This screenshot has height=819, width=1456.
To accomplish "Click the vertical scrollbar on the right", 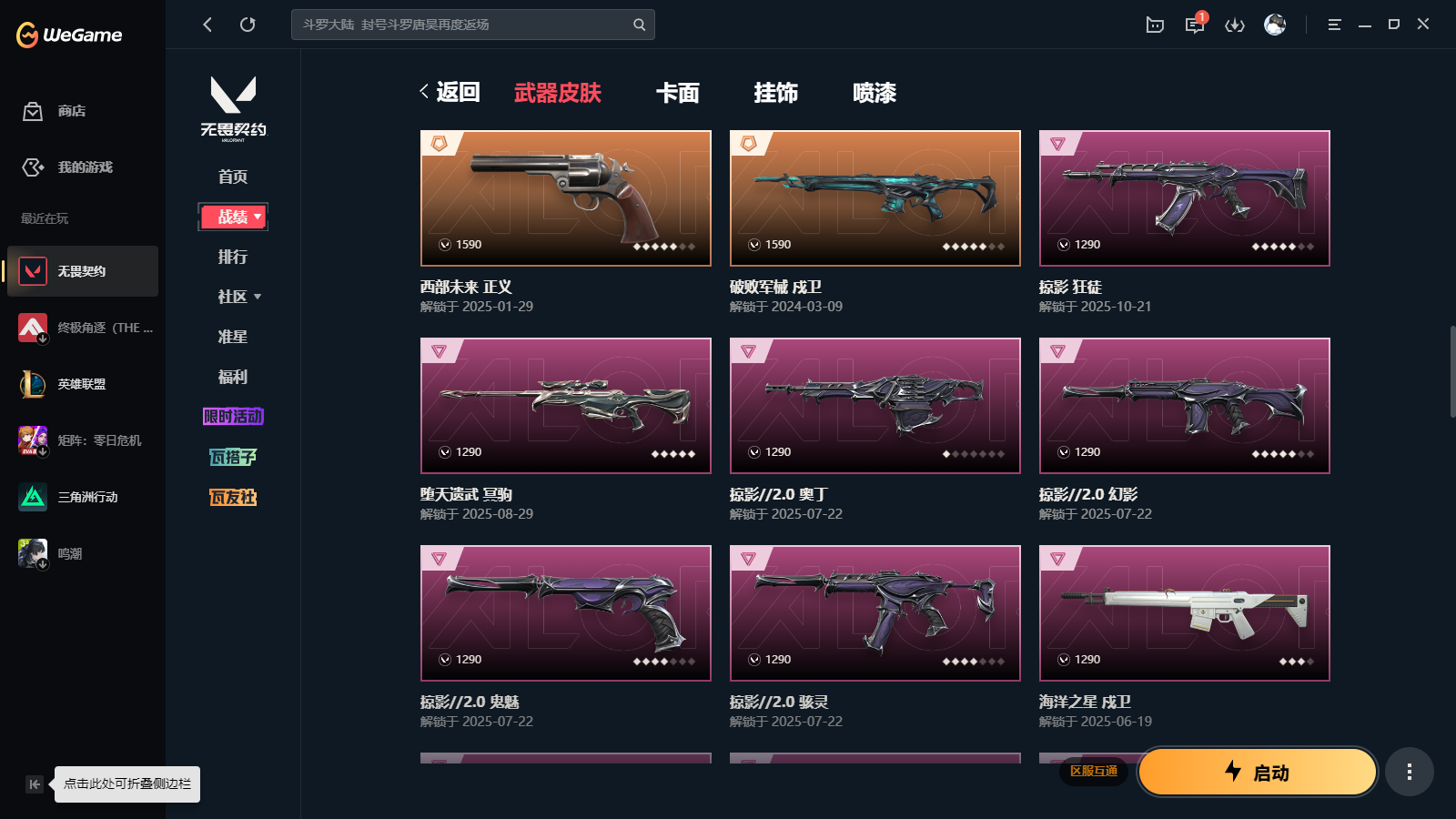I will click(1452, 371).
